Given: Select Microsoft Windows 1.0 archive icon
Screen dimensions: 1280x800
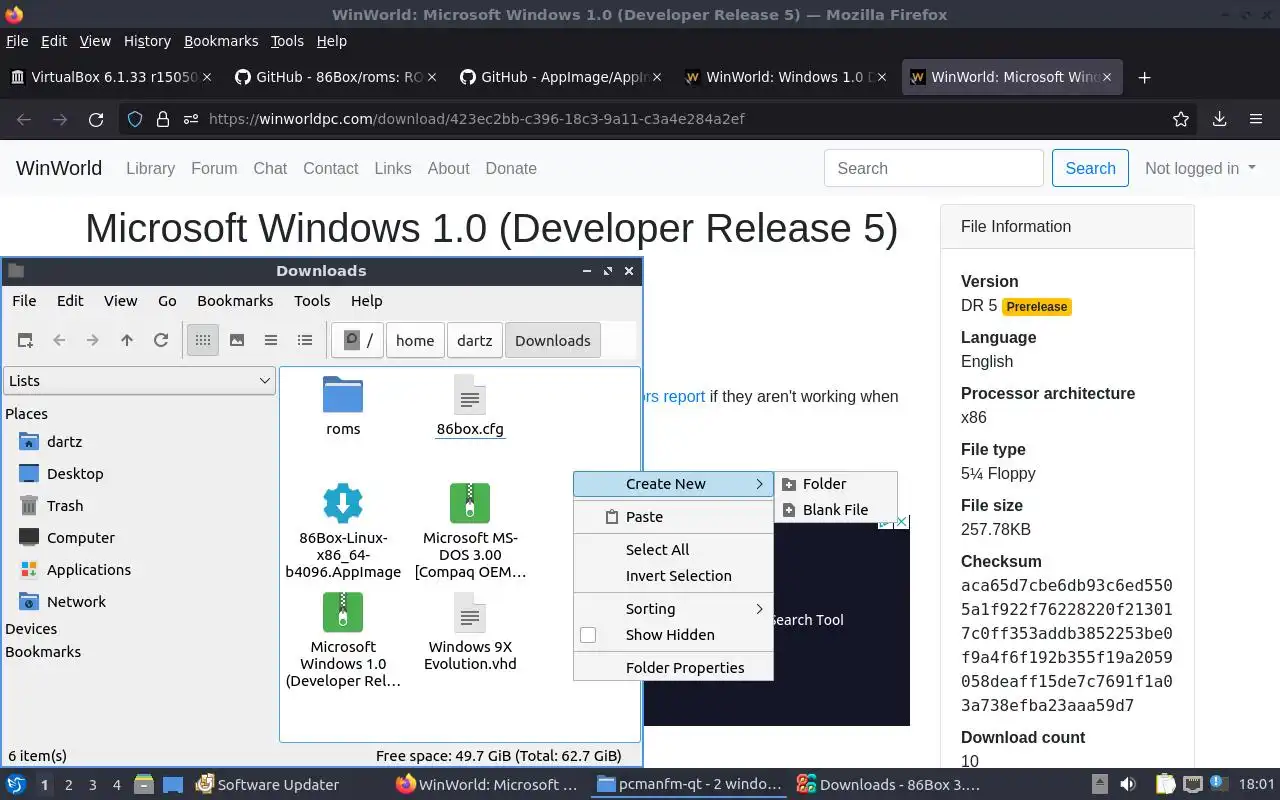Looking at the screenshot, I should [x=343, y=612].
